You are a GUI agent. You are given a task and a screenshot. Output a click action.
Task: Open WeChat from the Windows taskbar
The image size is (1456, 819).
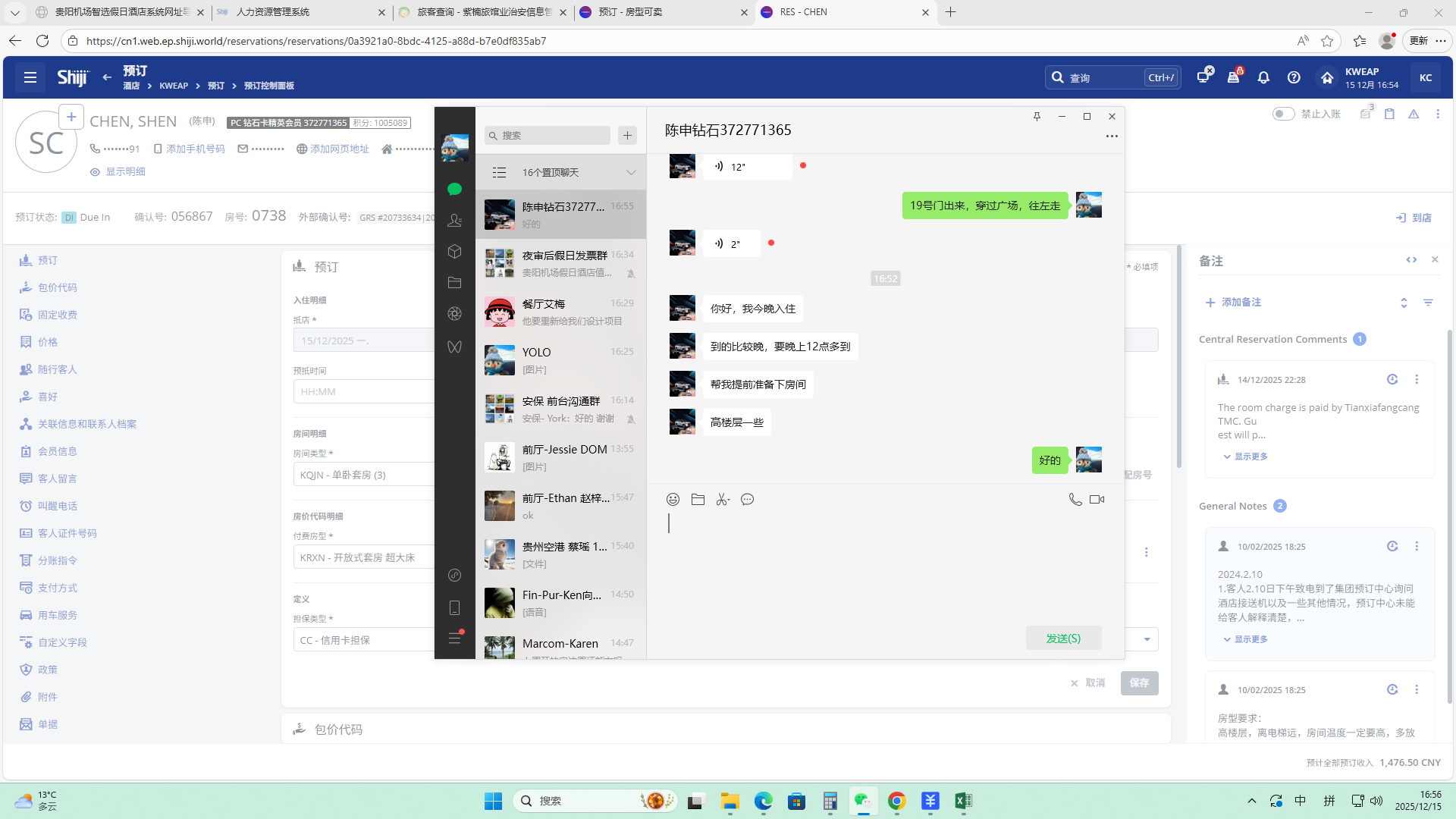(x=863, y=801)
